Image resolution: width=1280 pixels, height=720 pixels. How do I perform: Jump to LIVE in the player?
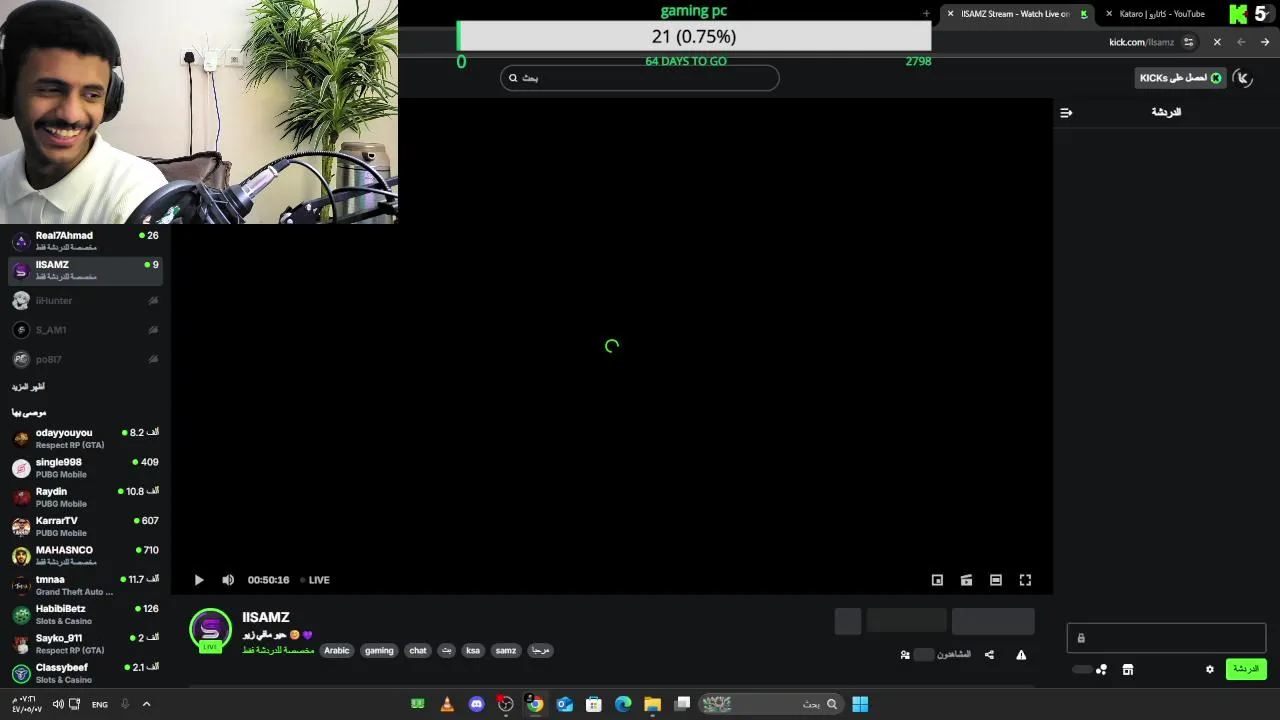pyautogui.click(x=315, y=580)
